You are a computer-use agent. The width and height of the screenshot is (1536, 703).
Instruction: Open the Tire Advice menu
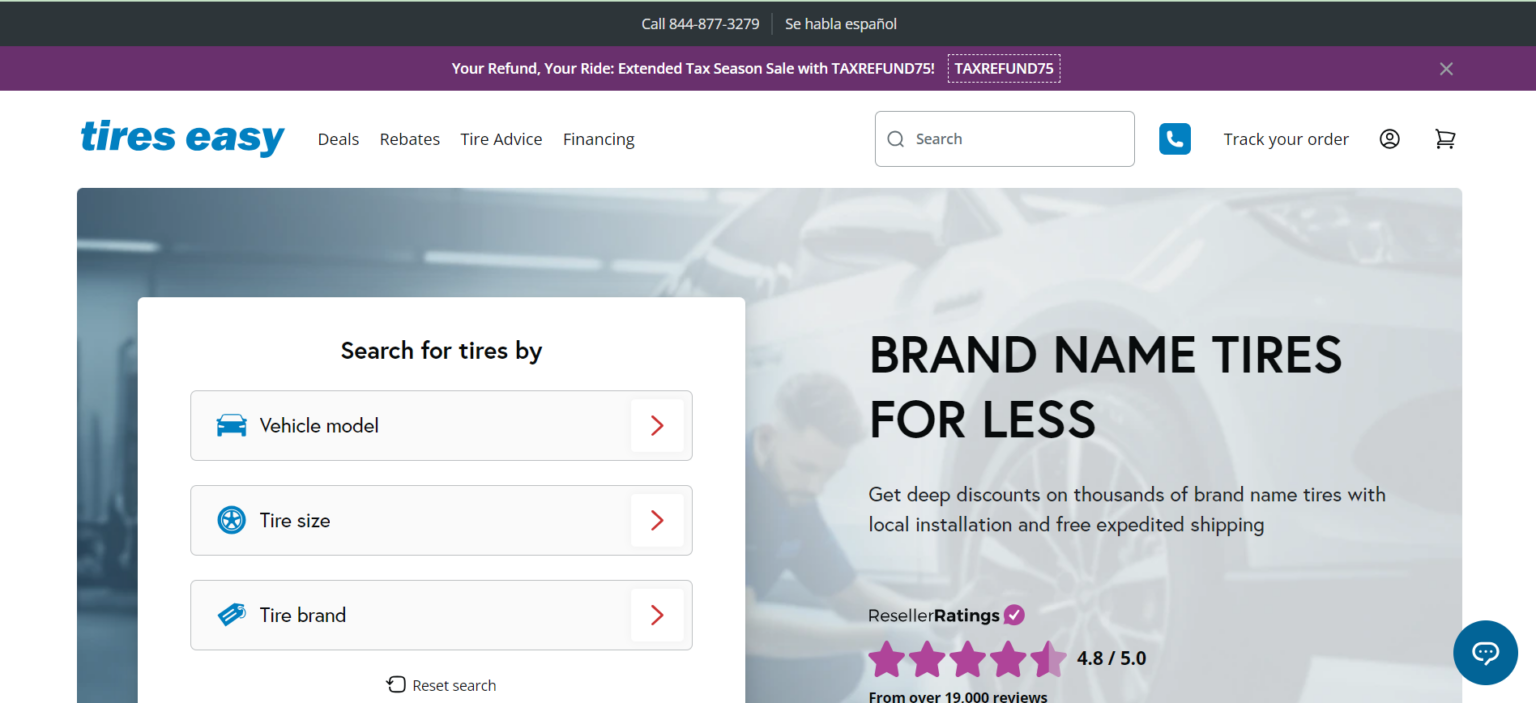pyautogui.click(x=501, y=139)
